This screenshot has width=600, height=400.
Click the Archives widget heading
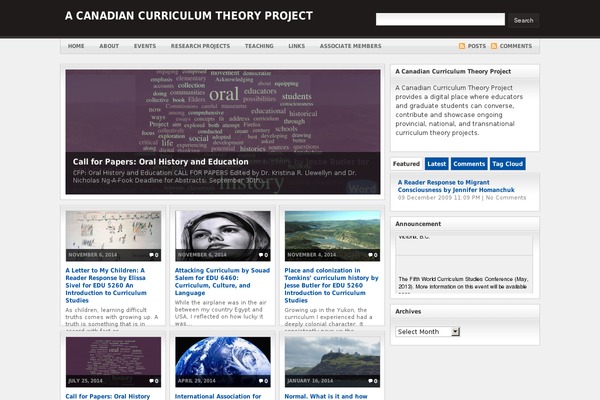(408, 312)
